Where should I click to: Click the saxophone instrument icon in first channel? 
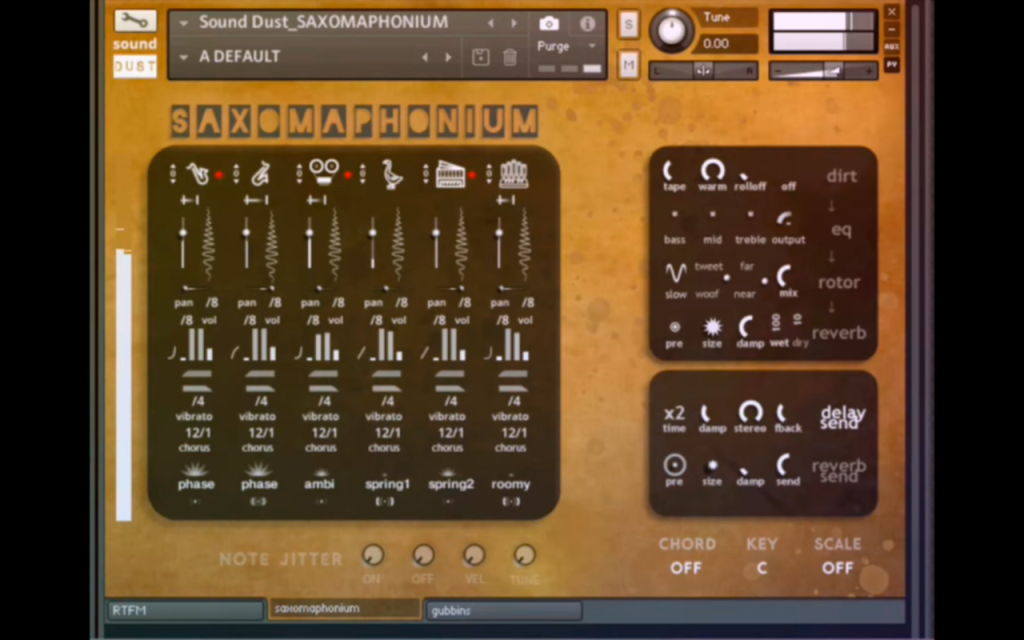tap(197, 174)
